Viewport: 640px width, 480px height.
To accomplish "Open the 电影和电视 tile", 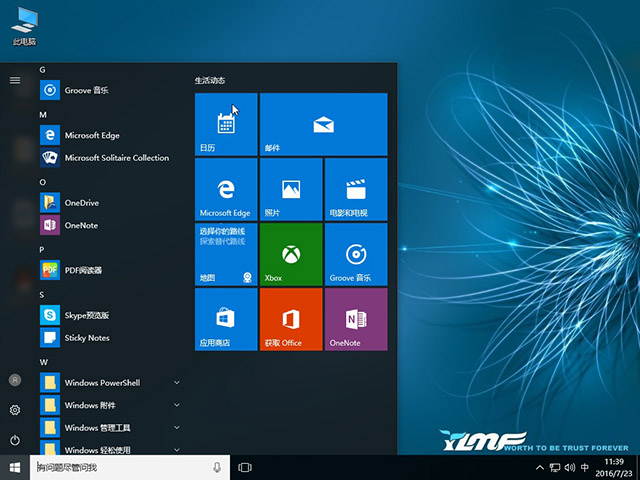I will coord(355,189).
